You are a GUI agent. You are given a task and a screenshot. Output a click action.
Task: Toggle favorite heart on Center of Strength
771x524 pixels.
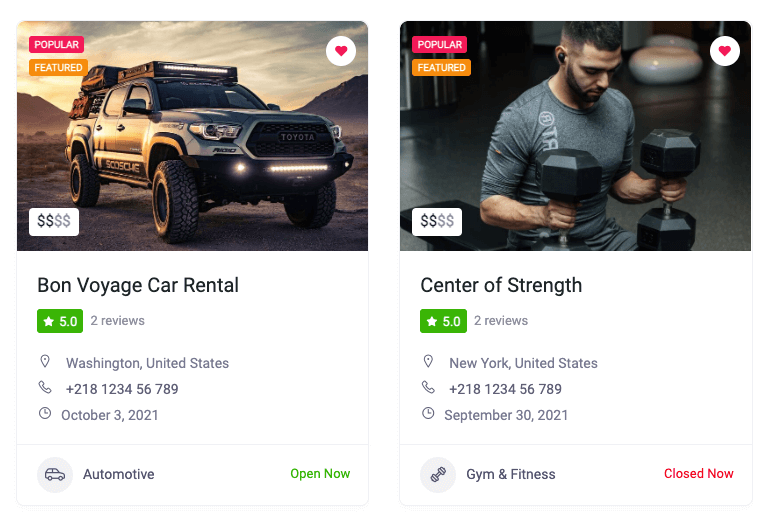coord(724,51)
